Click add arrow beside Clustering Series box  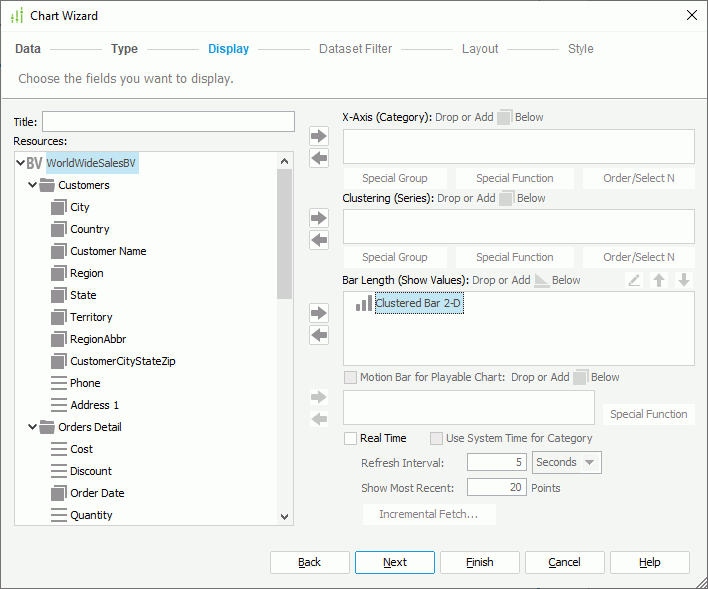319,218
